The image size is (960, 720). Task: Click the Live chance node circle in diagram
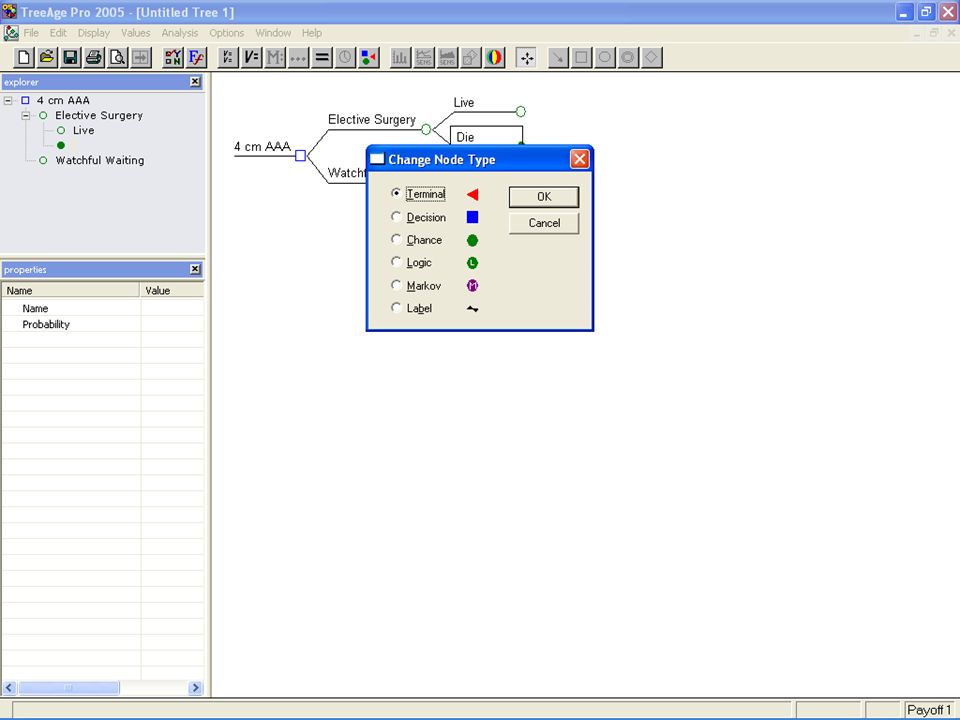[x=520, y=111]
